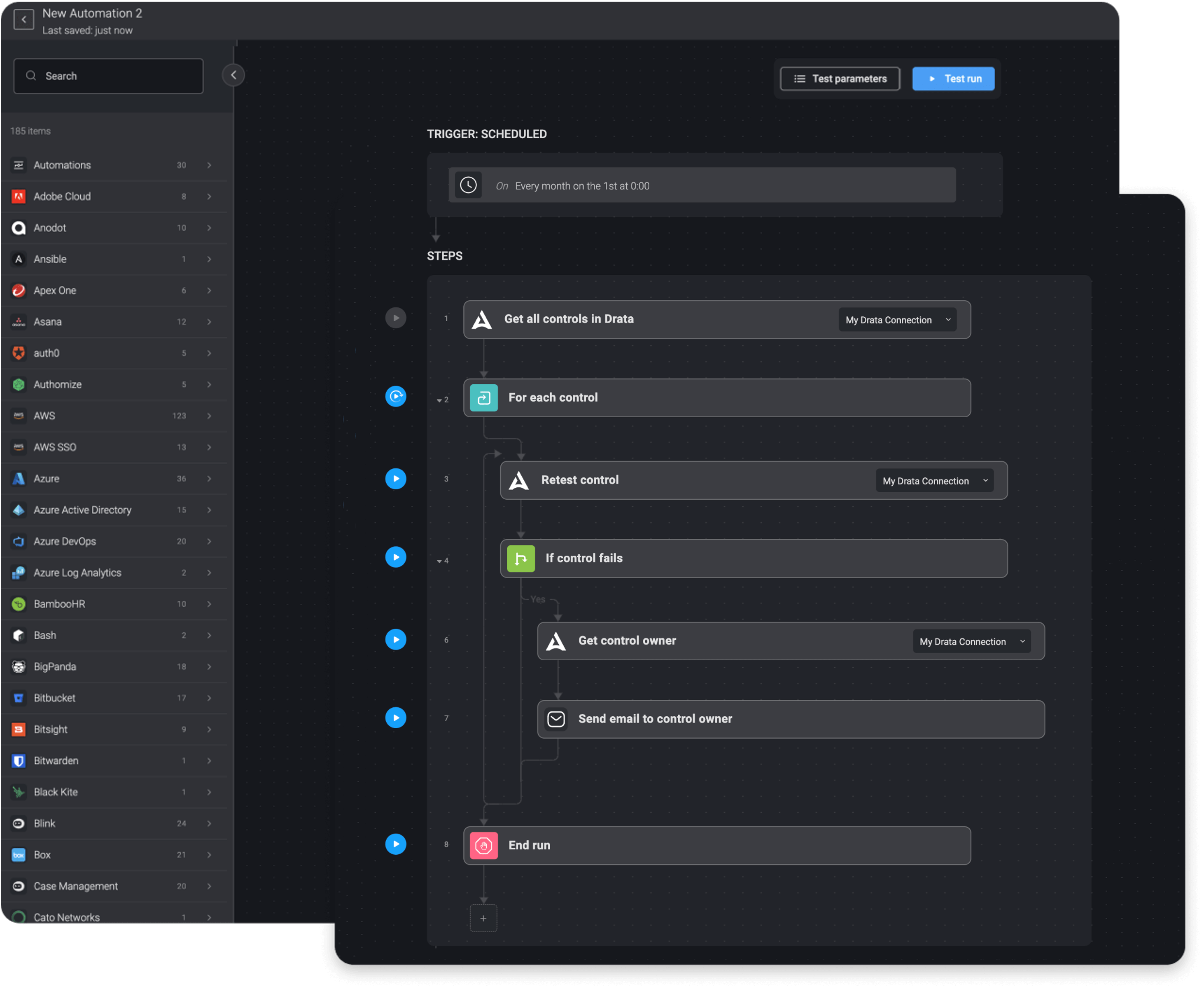Click the Drata logo on Get all controls step
Viewport: 1204px width, 989px height.
482,320
